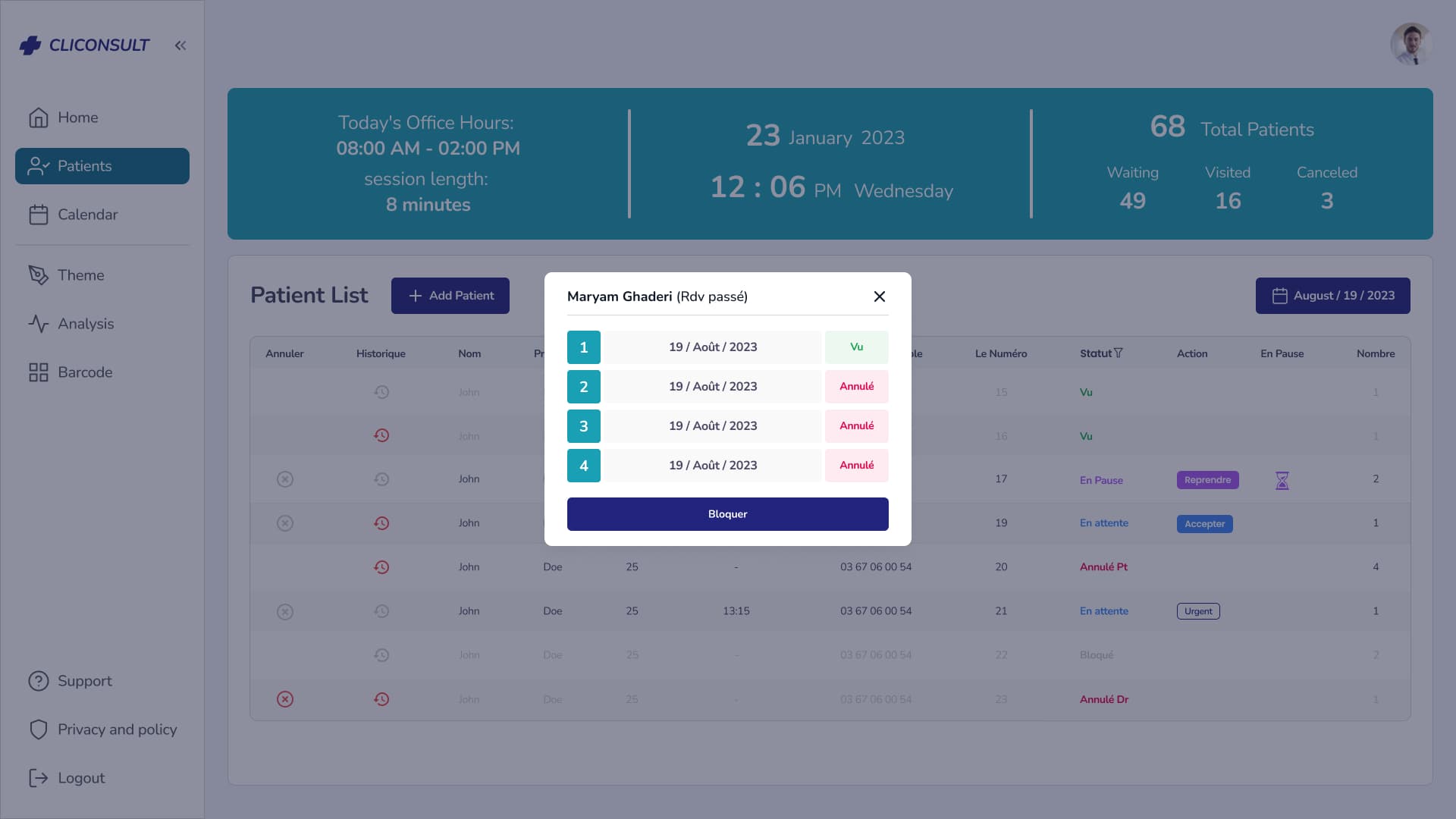Select the Annulé status of appointment 3

tap(857, 426)
